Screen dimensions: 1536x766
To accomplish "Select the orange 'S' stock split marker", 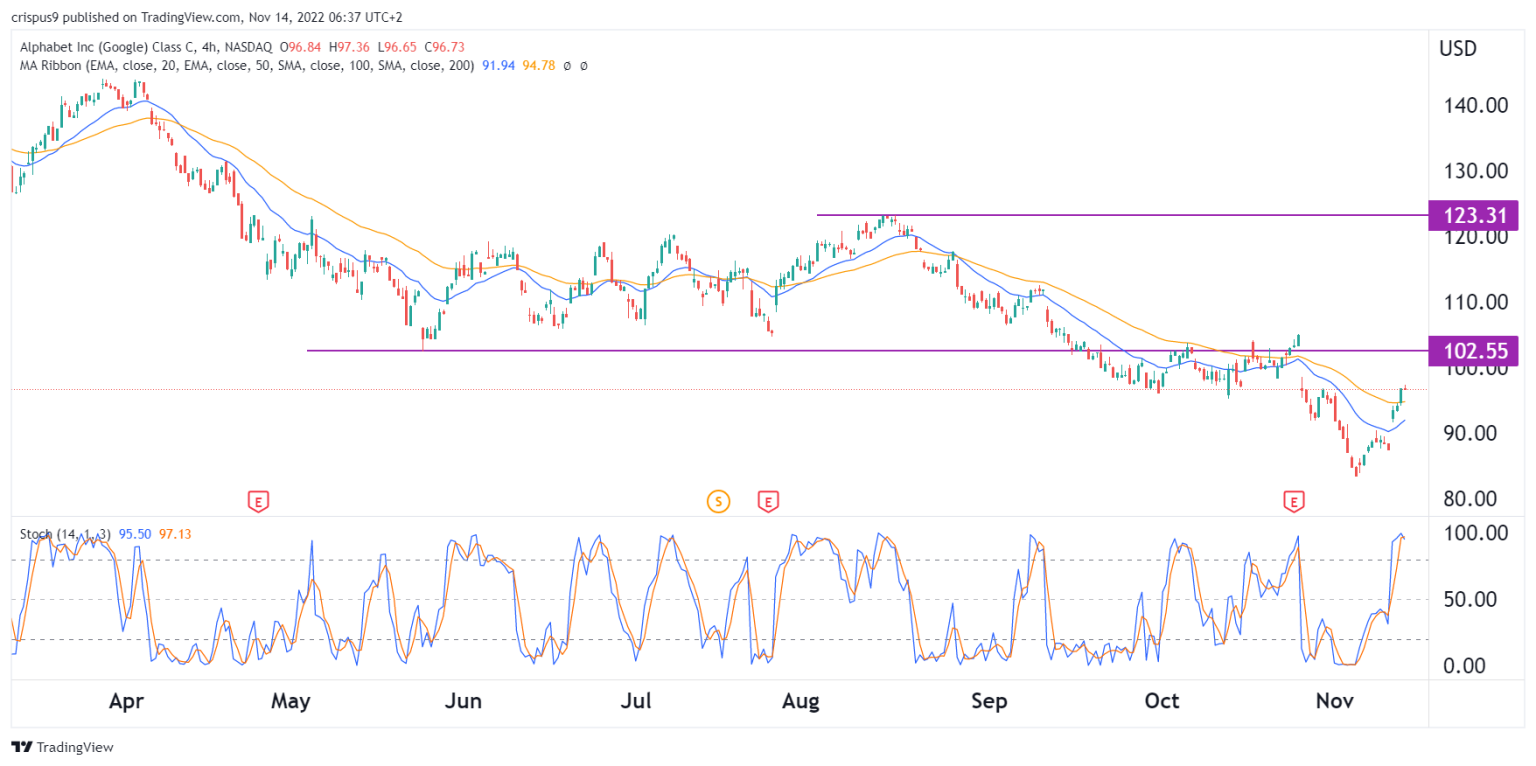I will pos(717,502).
